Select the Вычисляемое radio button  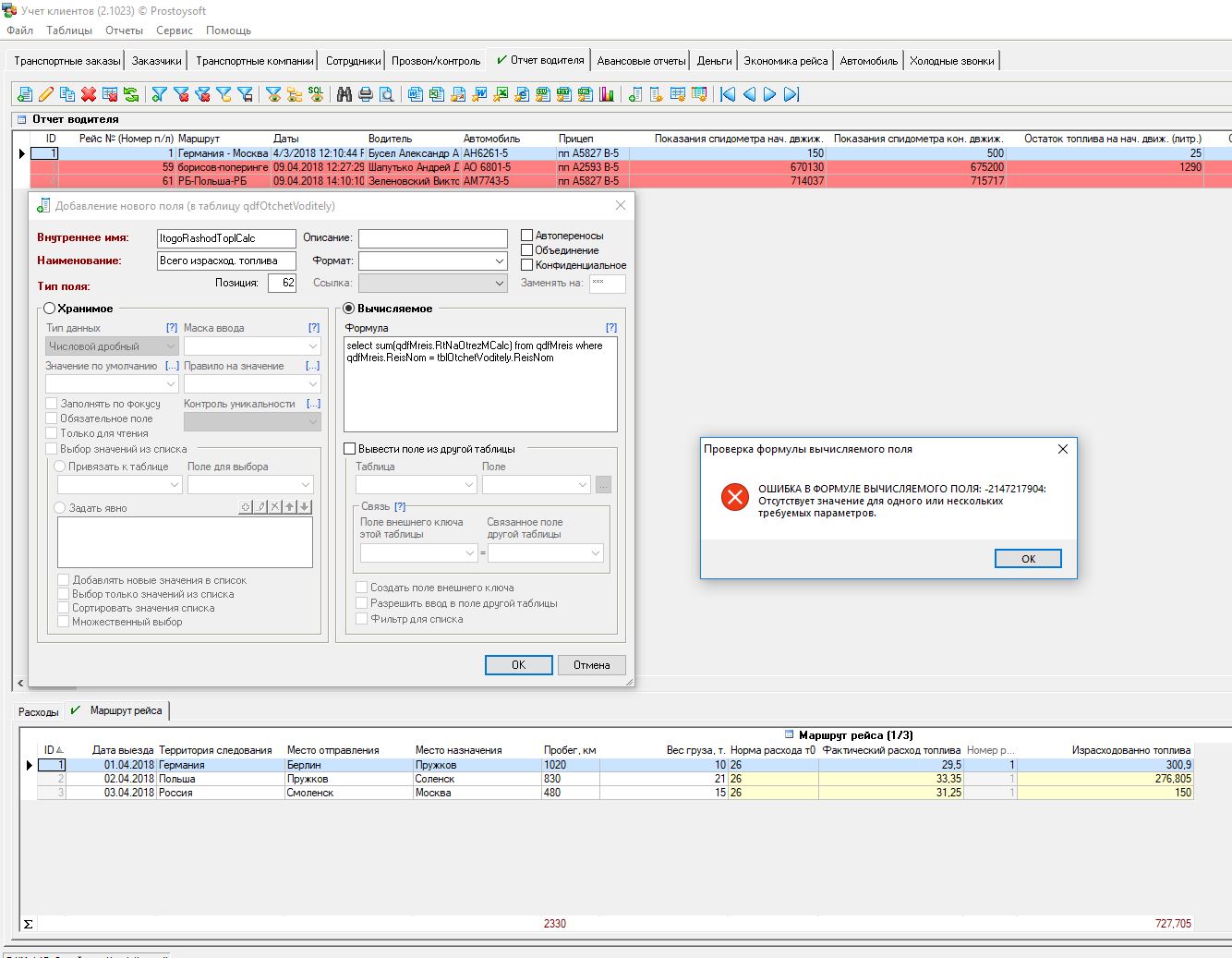click(x=349, y=309)
